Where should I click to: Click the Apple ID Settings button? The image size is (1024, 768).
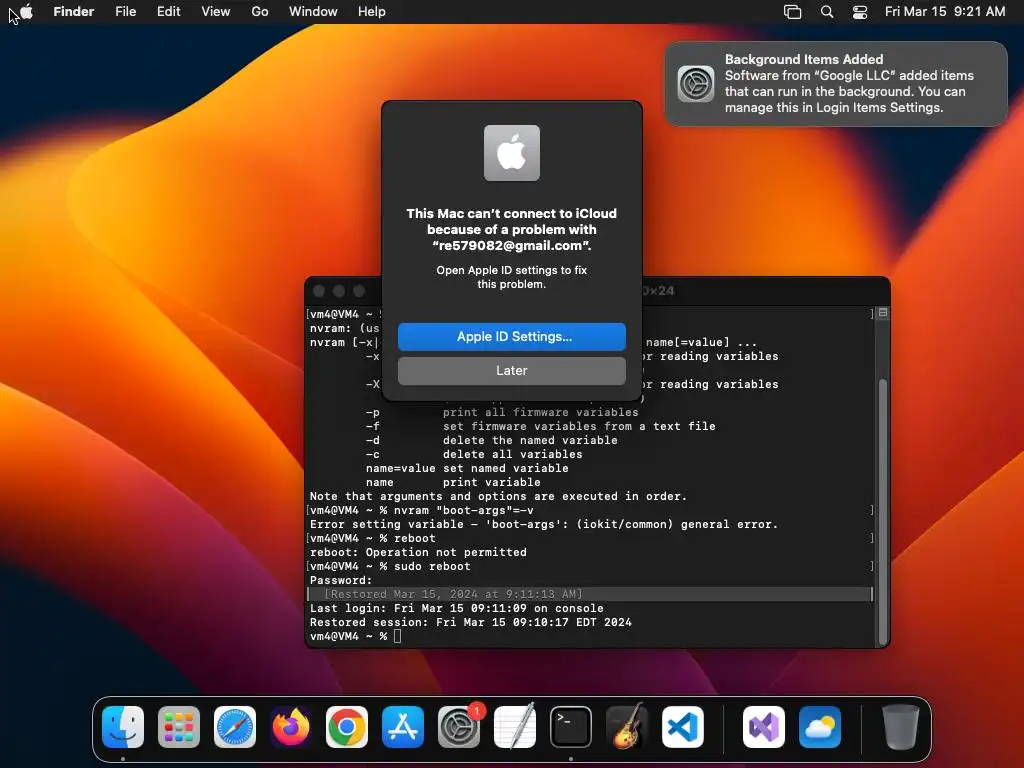512,337
